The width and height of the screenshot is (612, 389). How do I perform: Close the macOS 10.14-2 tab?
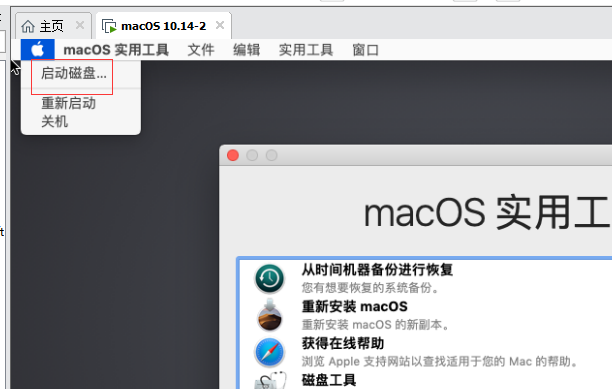220,25
